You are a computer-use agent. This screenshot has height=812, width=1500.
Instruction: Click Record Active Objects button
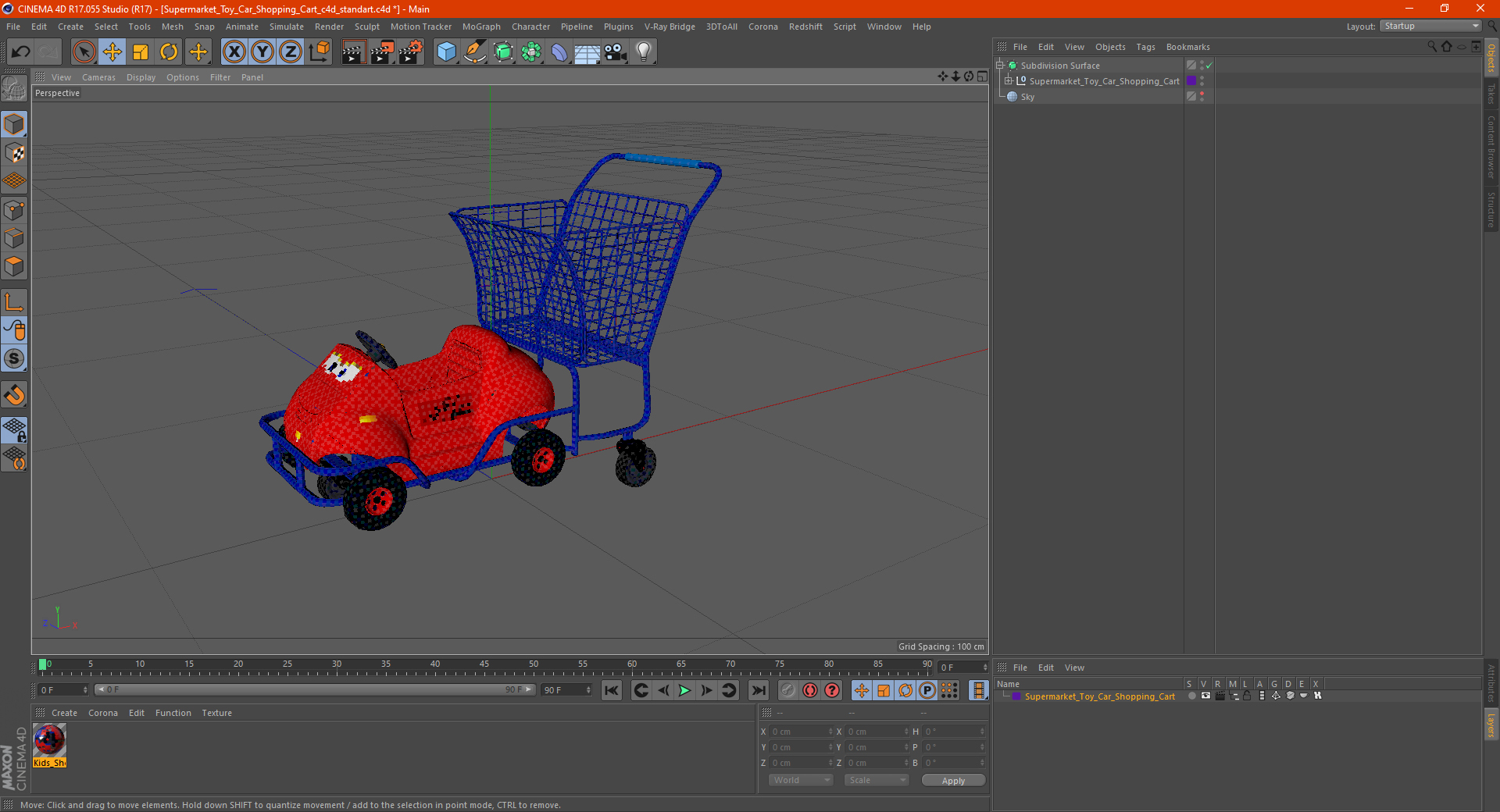click(787, 690)
